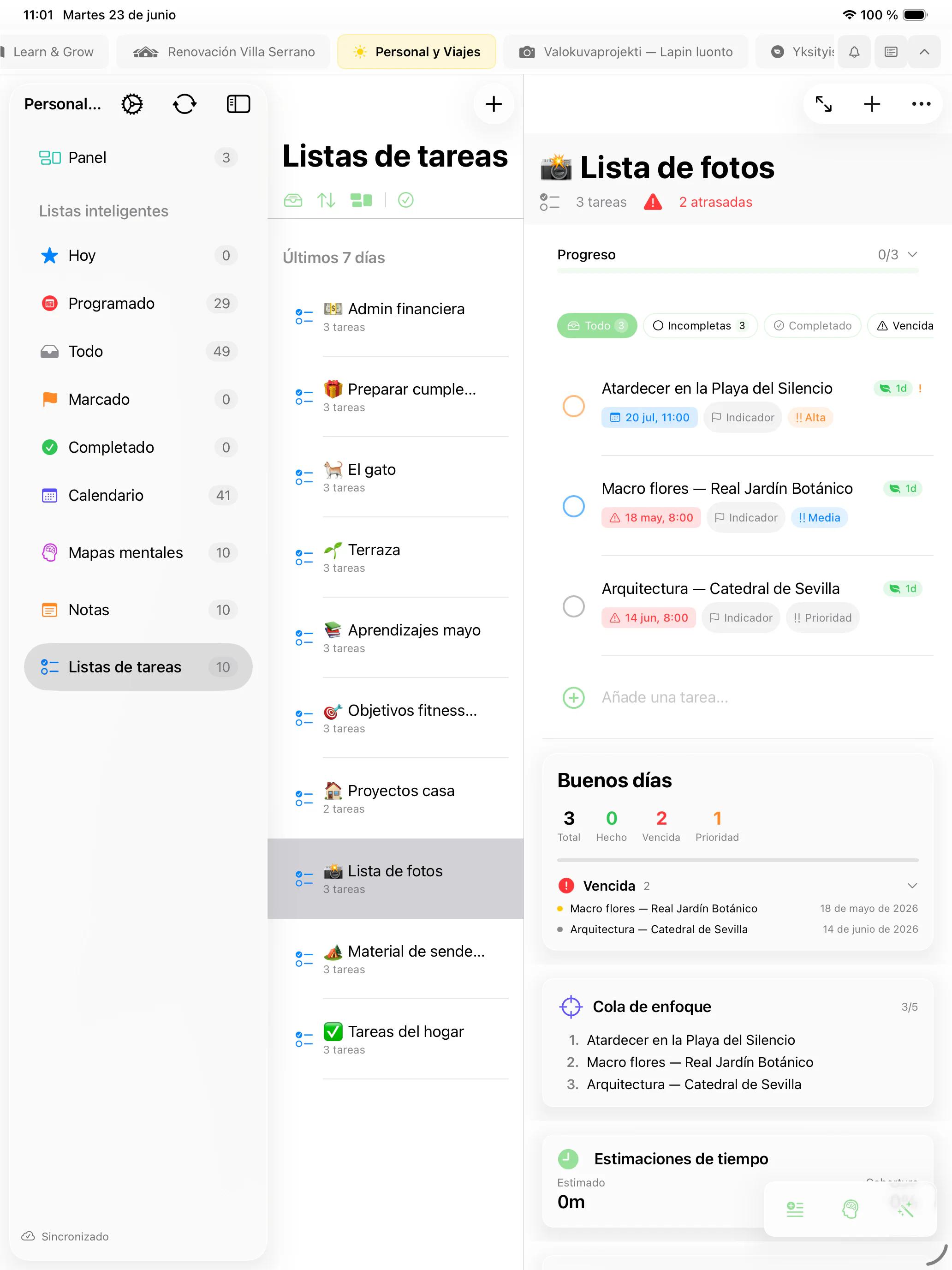Tap the Estimaciones de tiempo clock icon

[x=568, y=1159]
